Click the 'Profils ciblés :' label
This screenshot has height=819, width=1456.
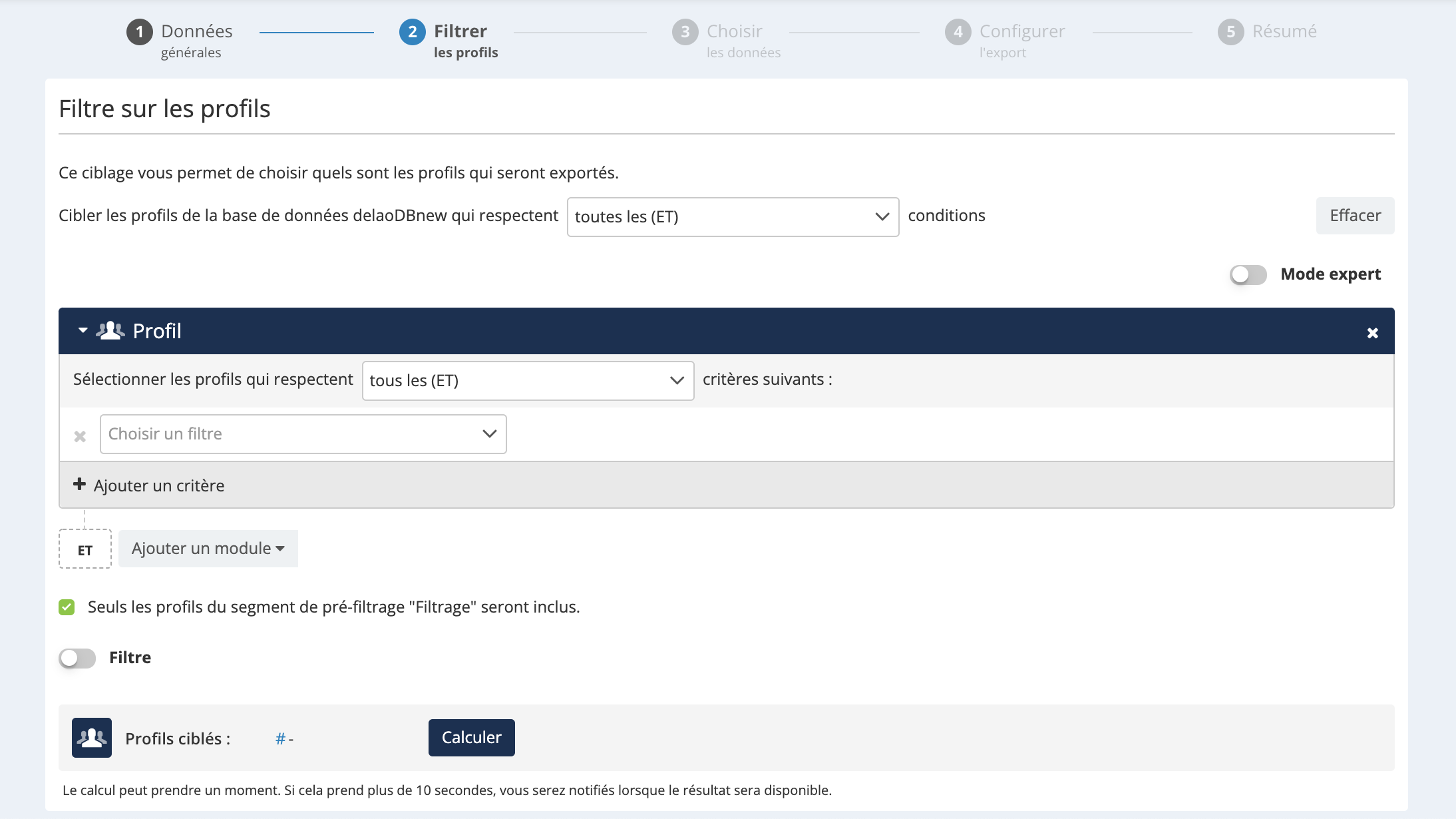(x=178, y=738)
